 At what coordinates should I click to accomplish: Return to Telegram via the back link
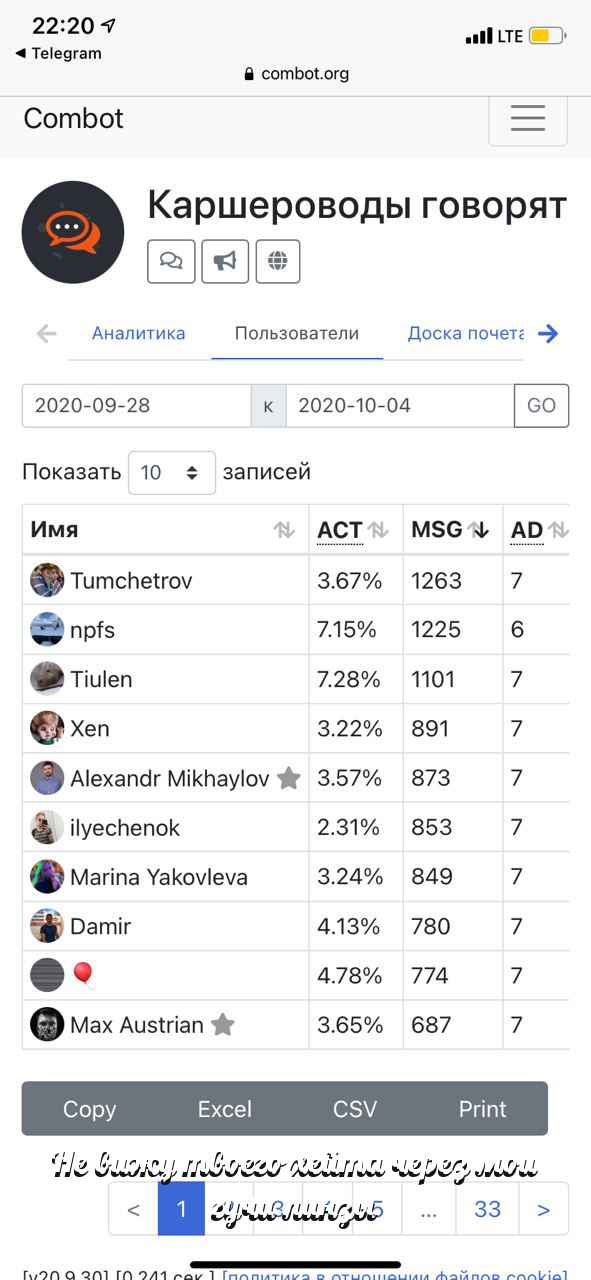pos(59,54)
